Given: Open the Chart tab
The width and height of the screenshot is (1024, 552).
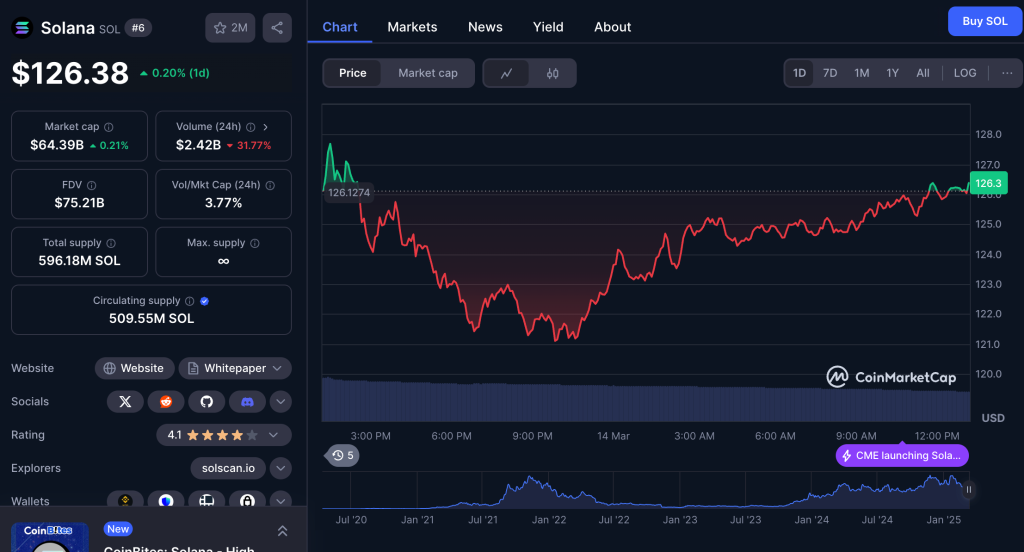Looking at the screenshot, I should [x=340, y=27].
